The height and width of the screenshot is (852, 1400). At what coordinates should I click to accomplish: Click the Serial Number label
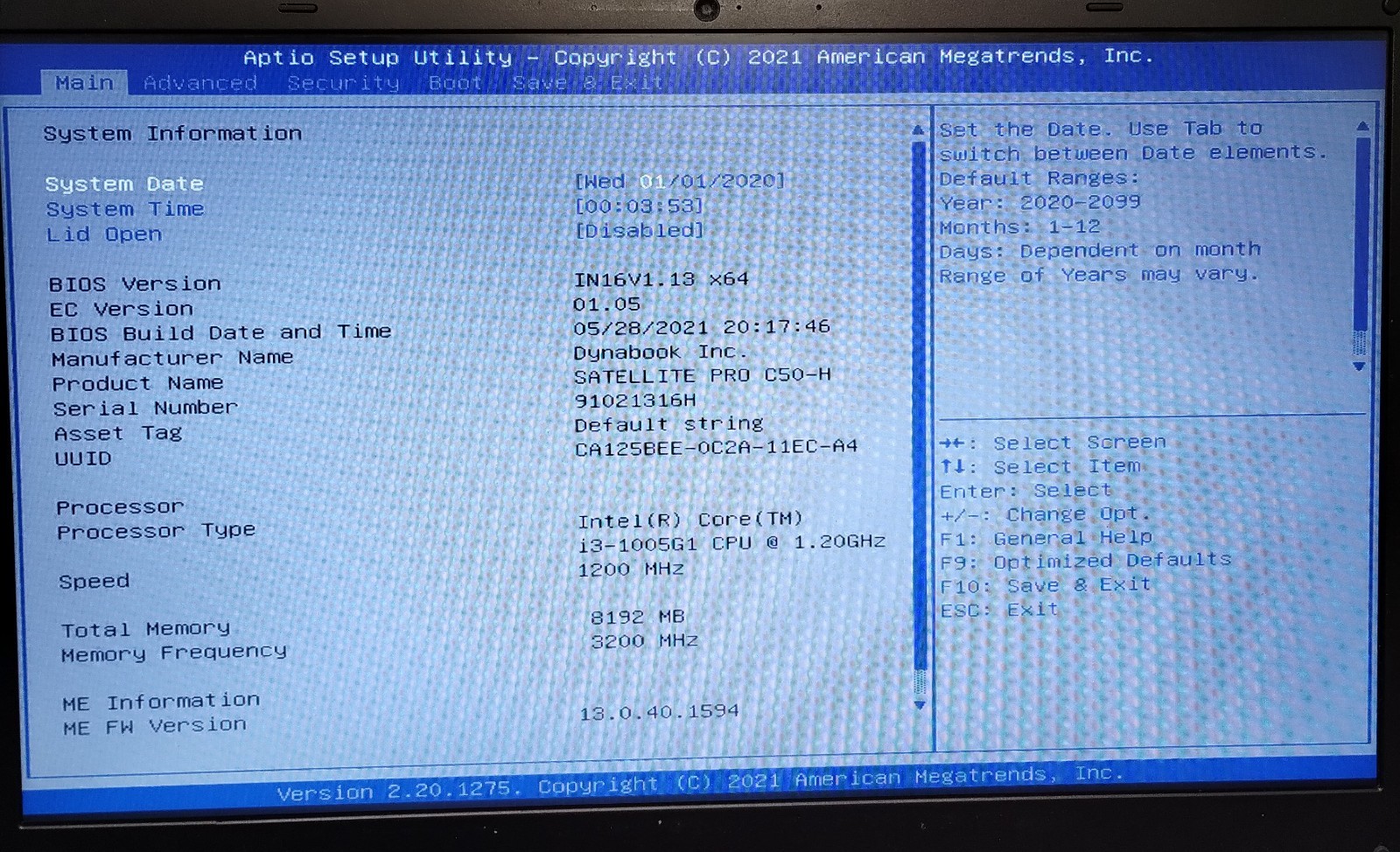pos(145,409)
